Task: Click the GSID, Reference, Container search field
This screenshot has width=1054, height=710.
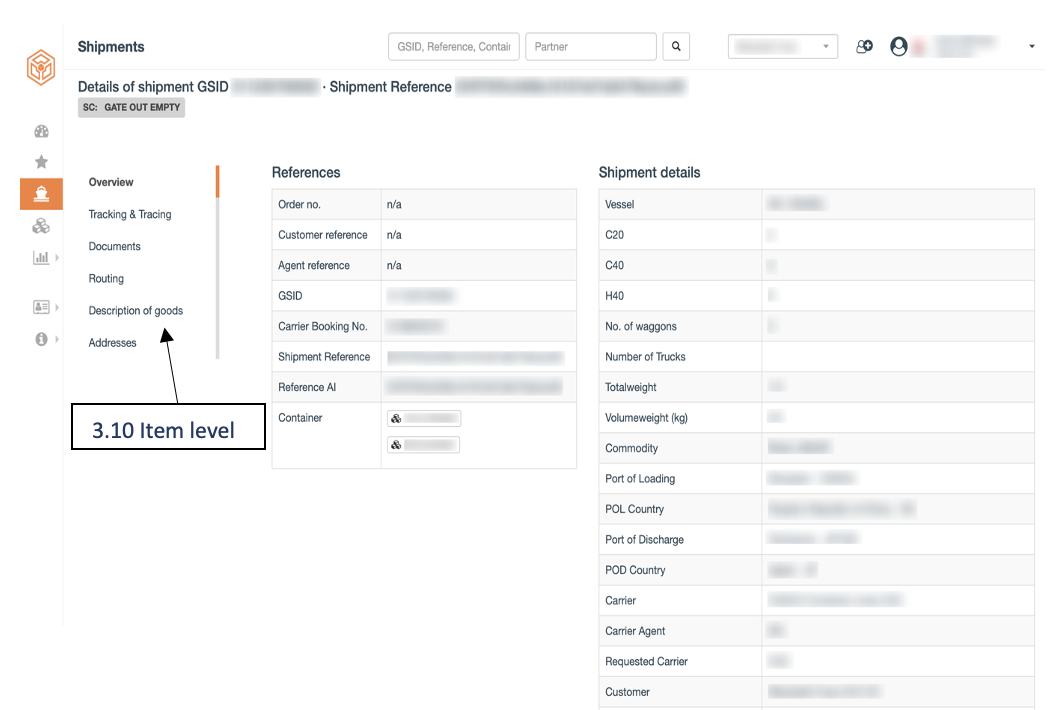Action: (x=454, y=46)
